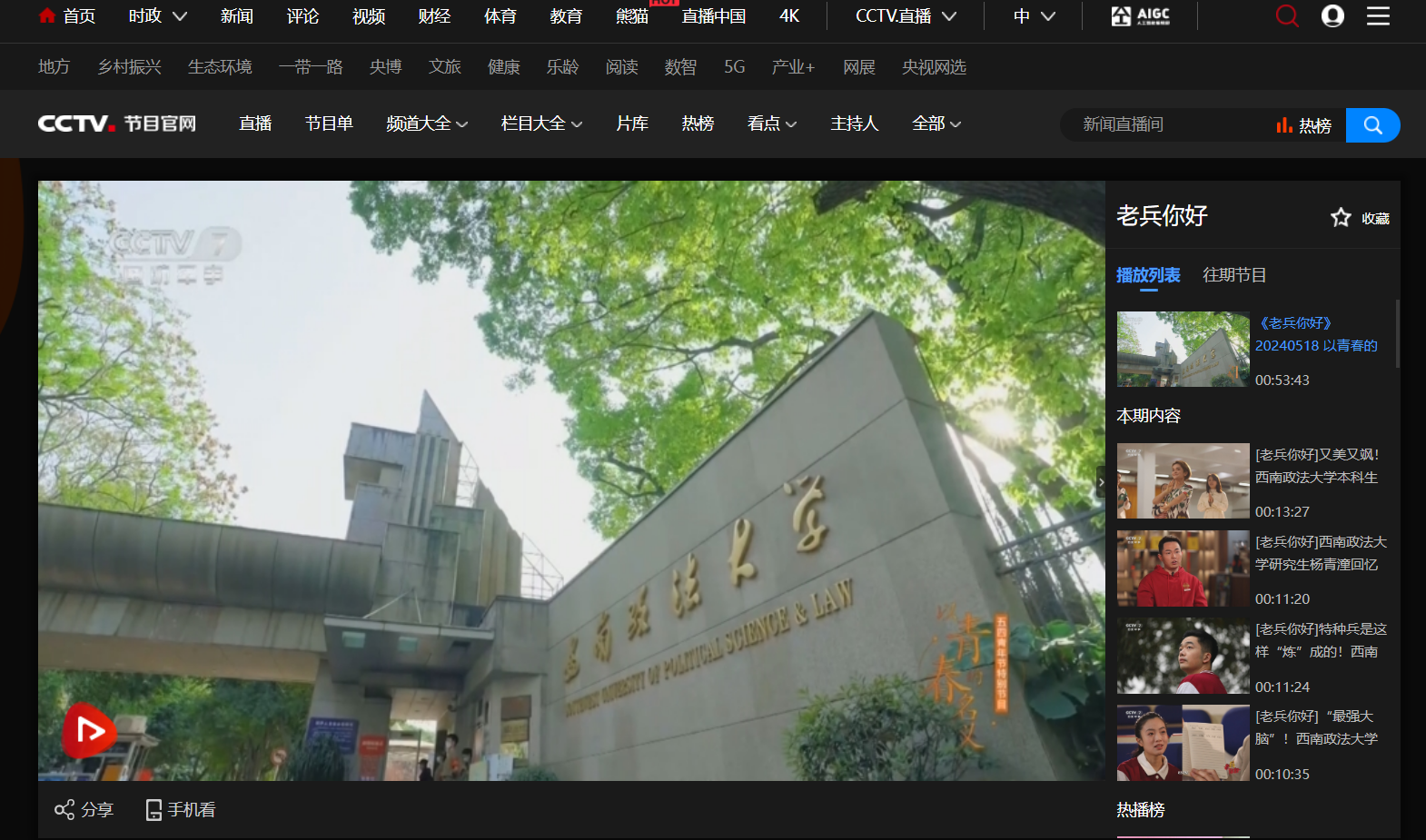This screenshot has width=1426, height=840.
Task: Click the 《老兵你好》20240518 title text
Action: [x=1316, y=334]
